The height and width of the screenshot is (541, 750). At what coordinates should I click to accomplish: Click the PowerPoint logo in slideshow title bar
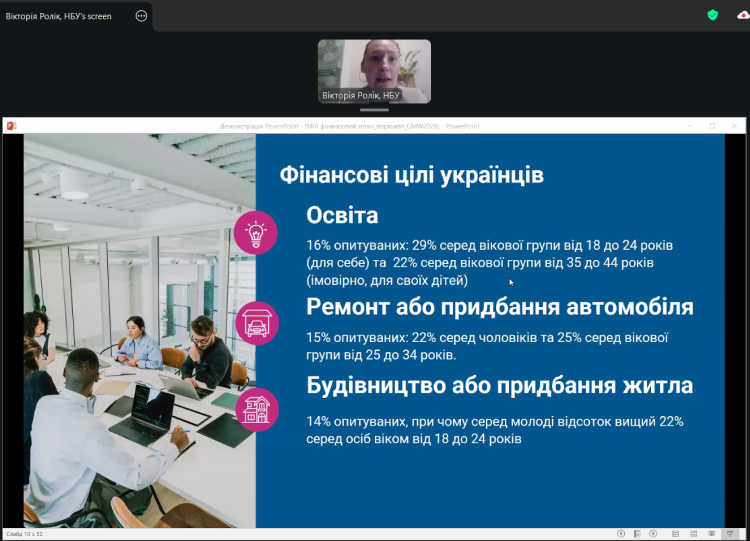pos(11,126)
